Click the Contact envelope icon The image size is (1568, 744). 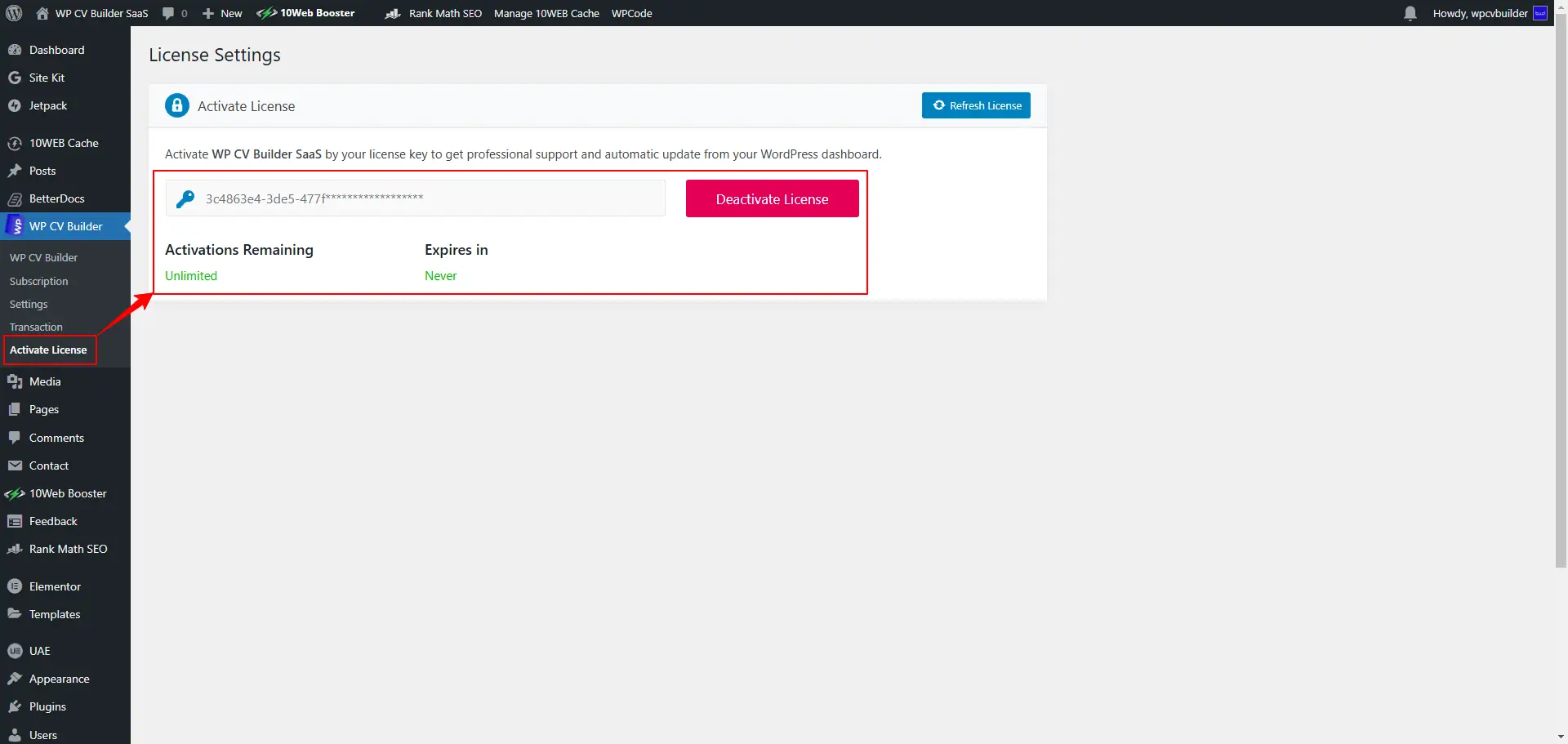(15, 466)
